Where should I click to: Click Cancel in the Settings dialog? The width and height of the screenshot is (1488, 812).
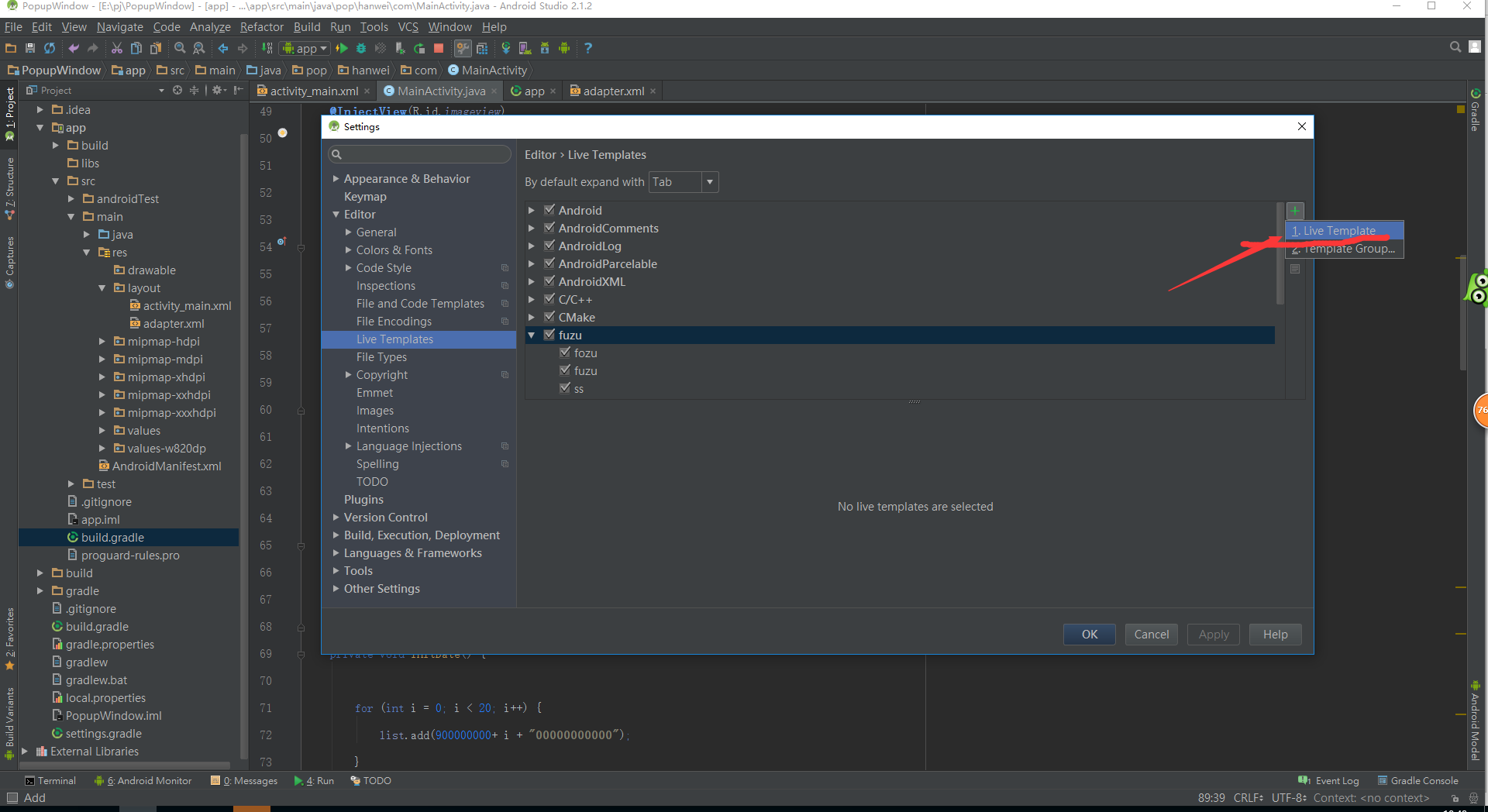coord(1152,635)
